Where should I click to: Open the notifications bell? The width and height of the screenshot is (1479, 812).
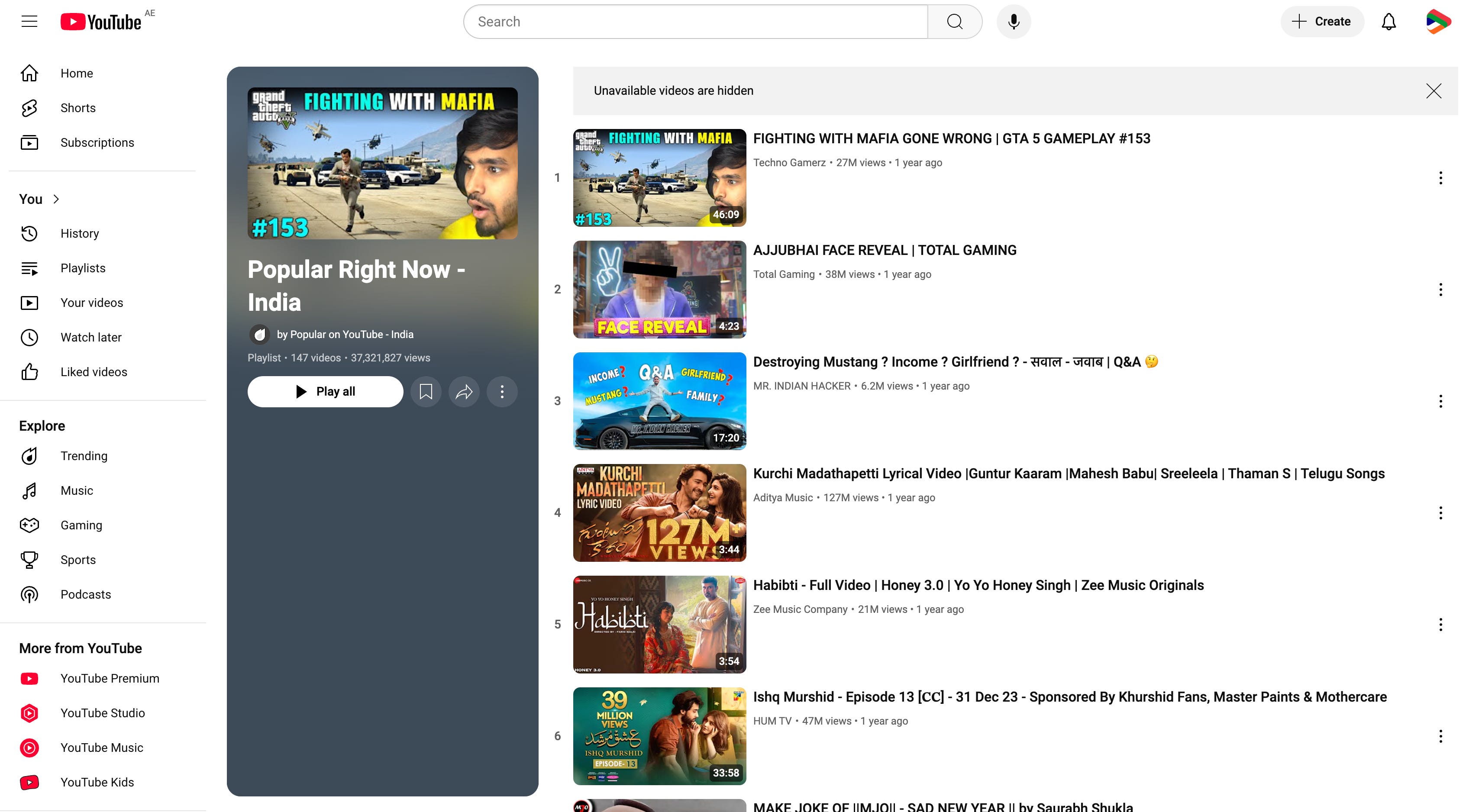[x=1388, y=22]
